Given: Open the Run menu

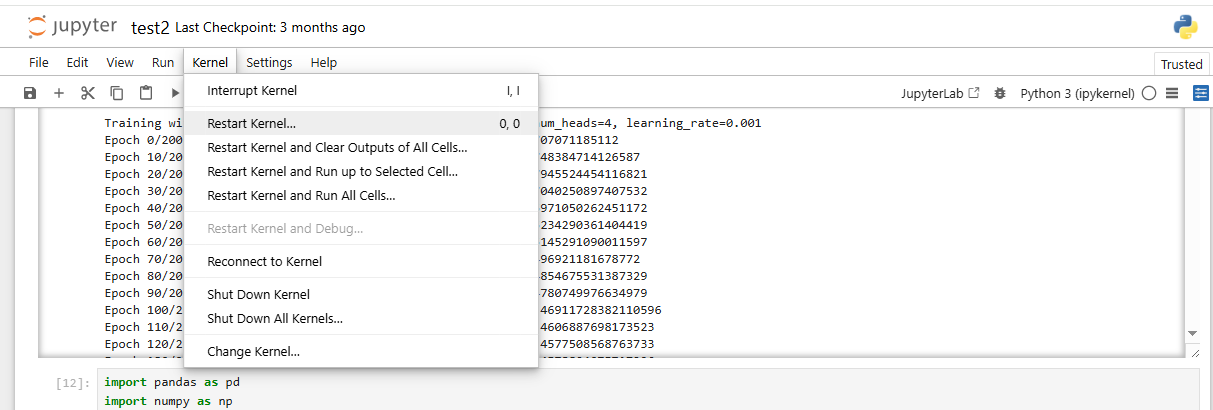Looking at the screenshot, I should pos(163,62).
